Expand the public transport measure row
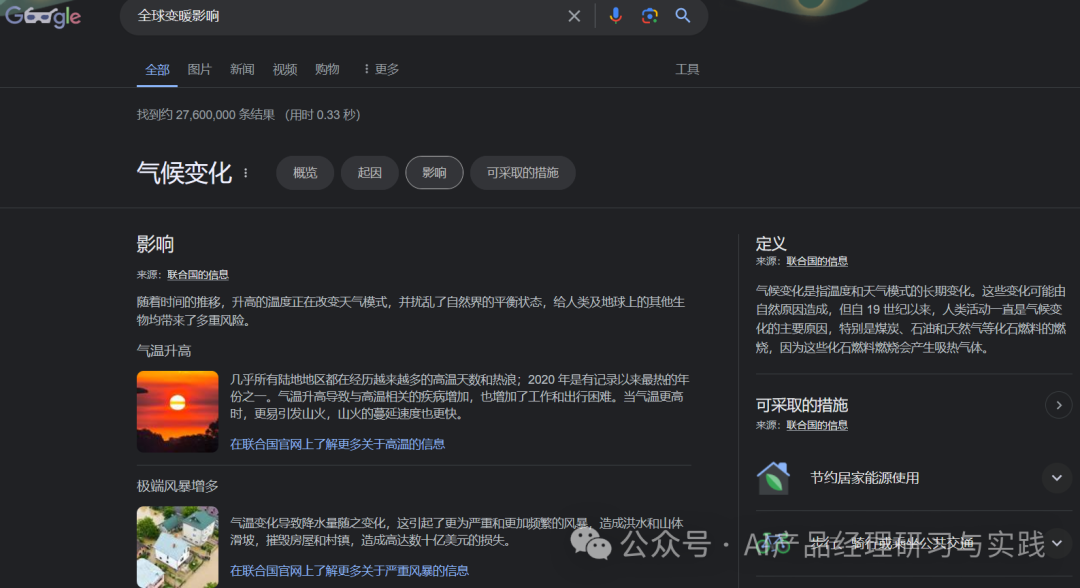1080x588 pixels. click(x=1056, y=543)
